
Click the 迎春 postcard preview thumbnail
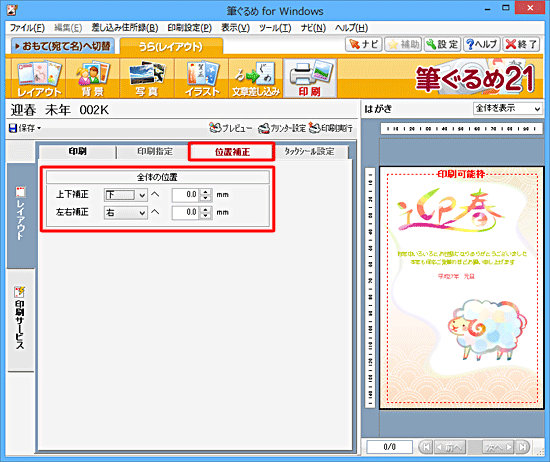click(461, 288)
